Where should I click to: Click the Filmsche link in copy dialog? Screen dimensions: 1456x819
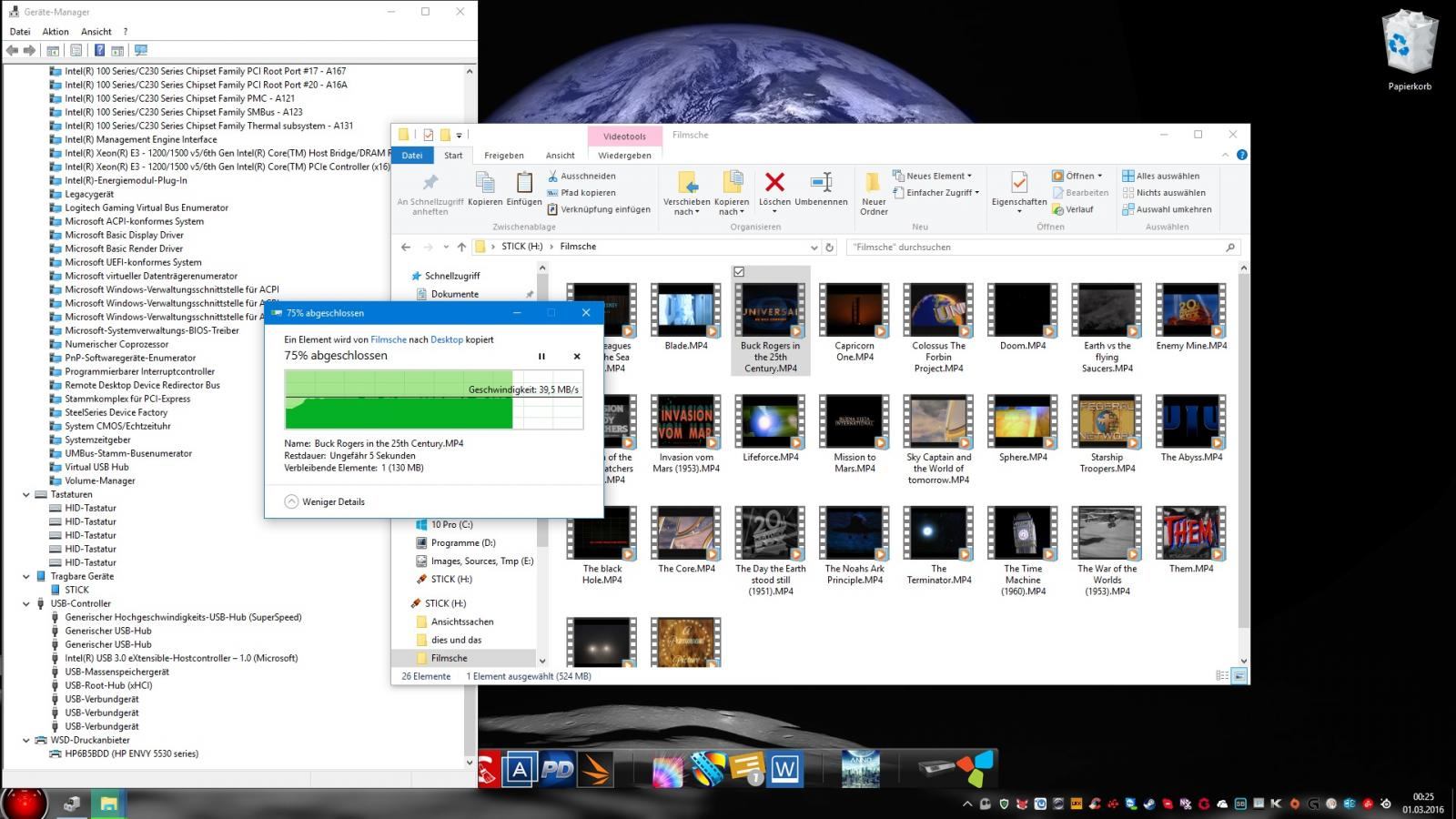(x=389, y=339)
